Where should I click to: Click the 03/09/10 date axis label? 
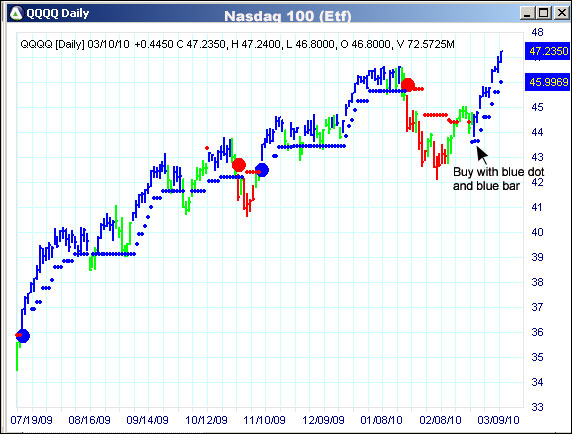(x=498, y=420)
